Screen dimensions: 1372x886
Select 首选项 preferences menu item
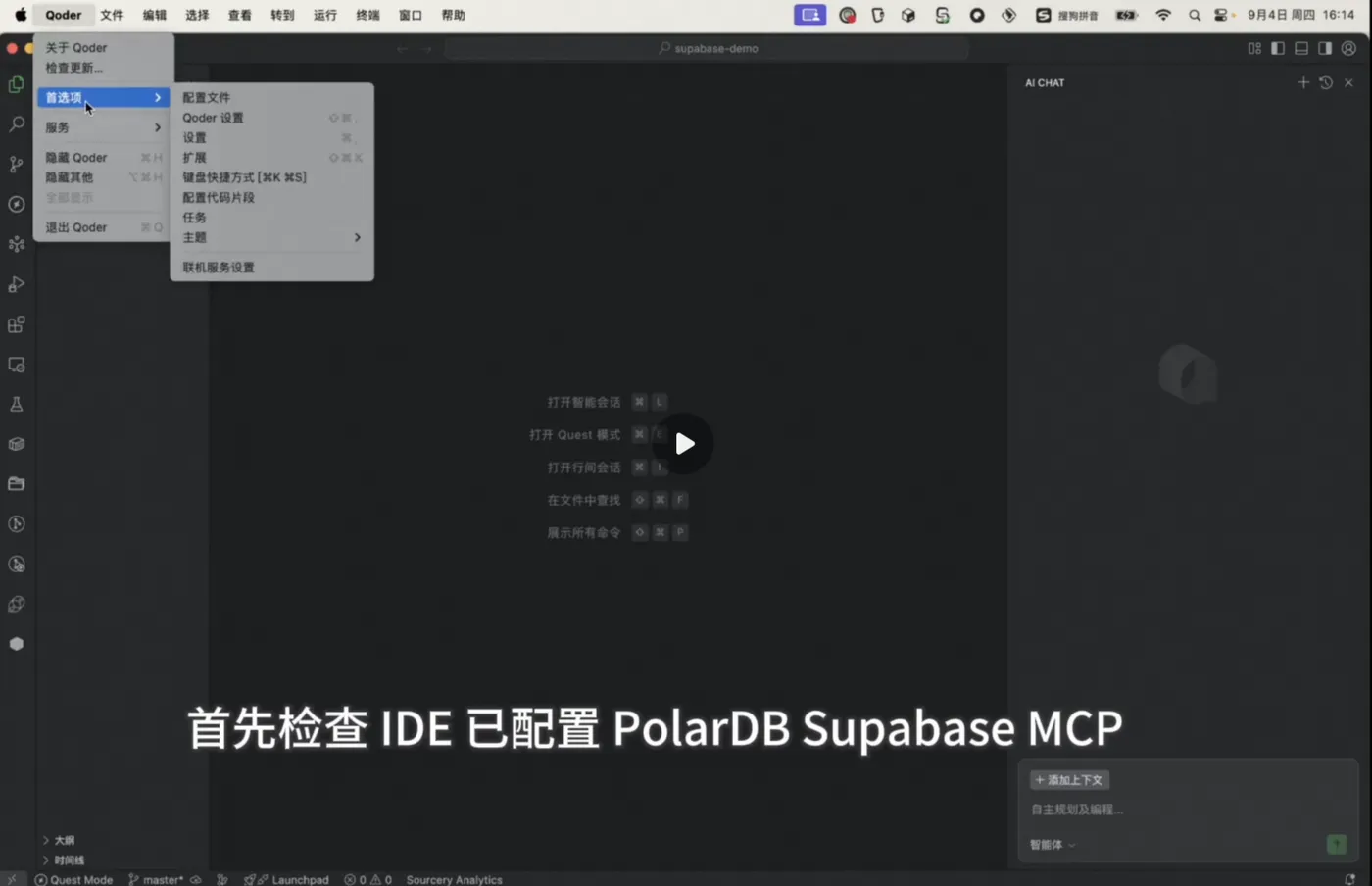pyautogui.click(x=103, y=97)
